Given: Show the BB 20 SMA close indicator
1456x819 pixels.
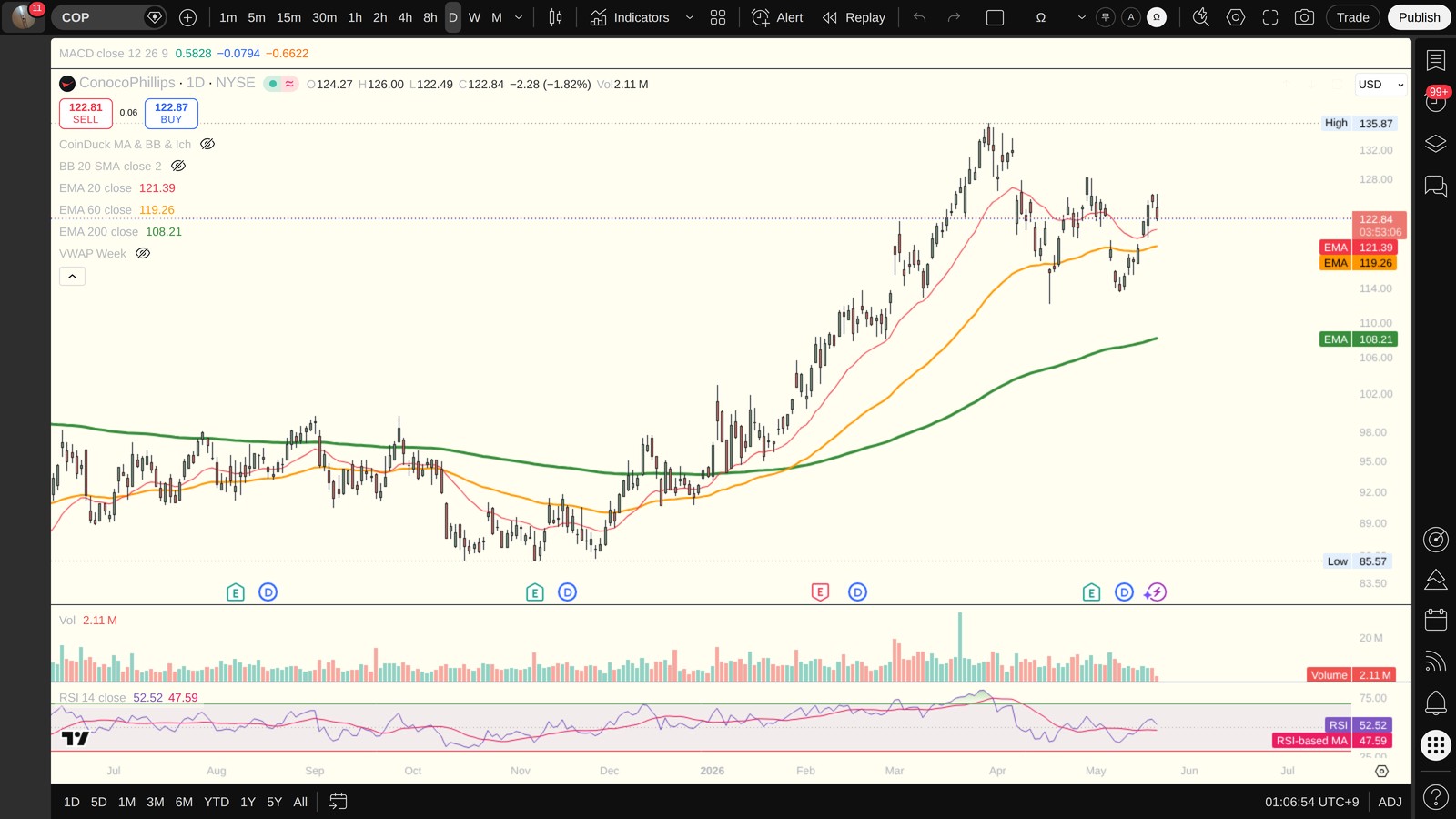Looking at the screenshot, I should point(178,166).
